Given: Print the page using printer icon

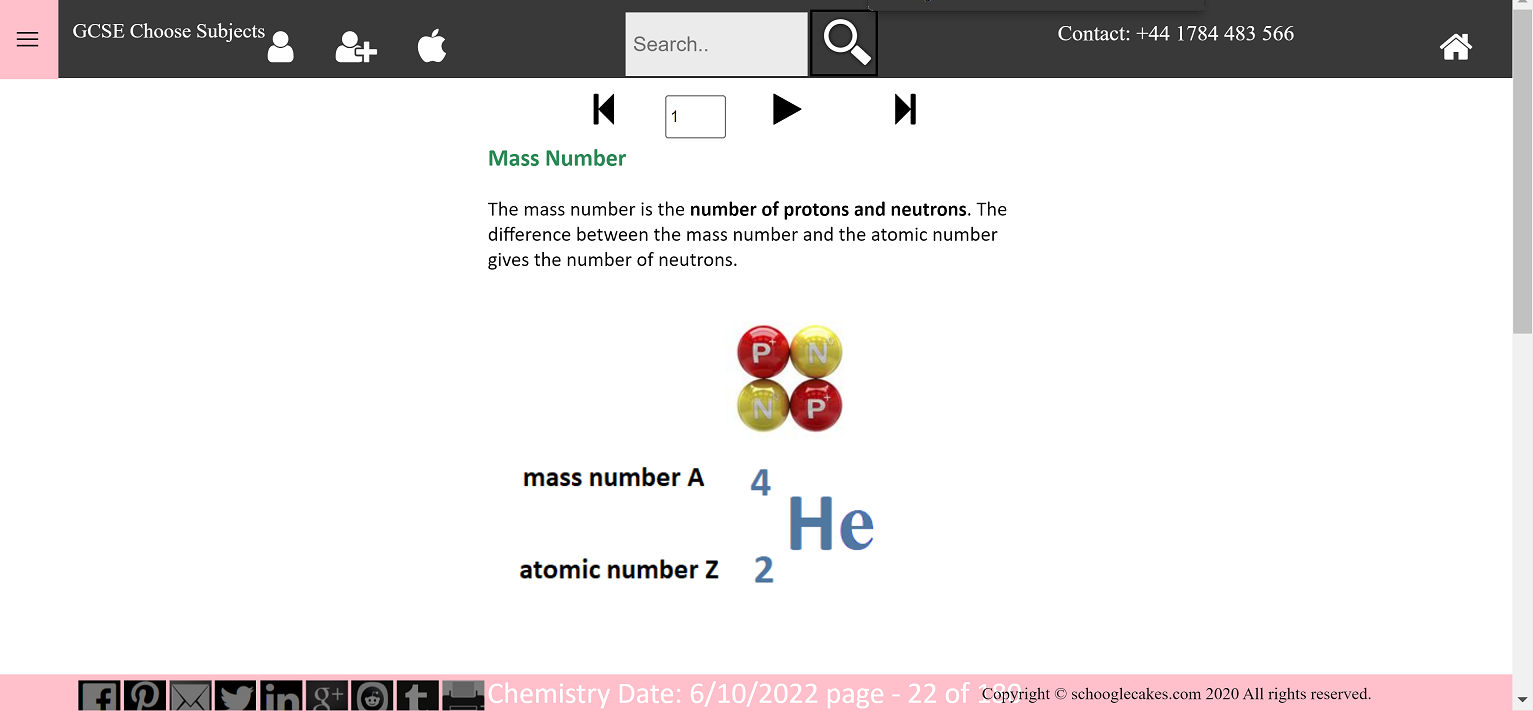Looking at the screenshot, I should coord(463,696).
